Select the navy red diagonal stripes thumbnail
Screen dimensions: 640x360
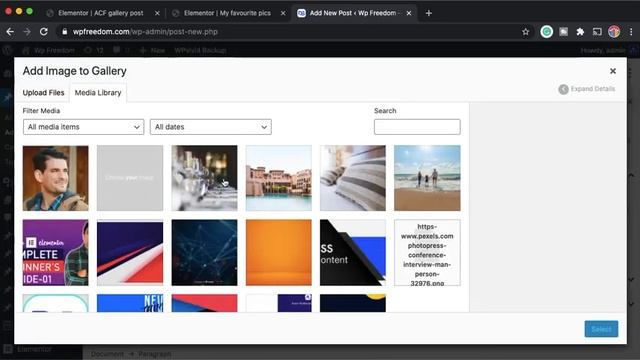pos(130,253)
